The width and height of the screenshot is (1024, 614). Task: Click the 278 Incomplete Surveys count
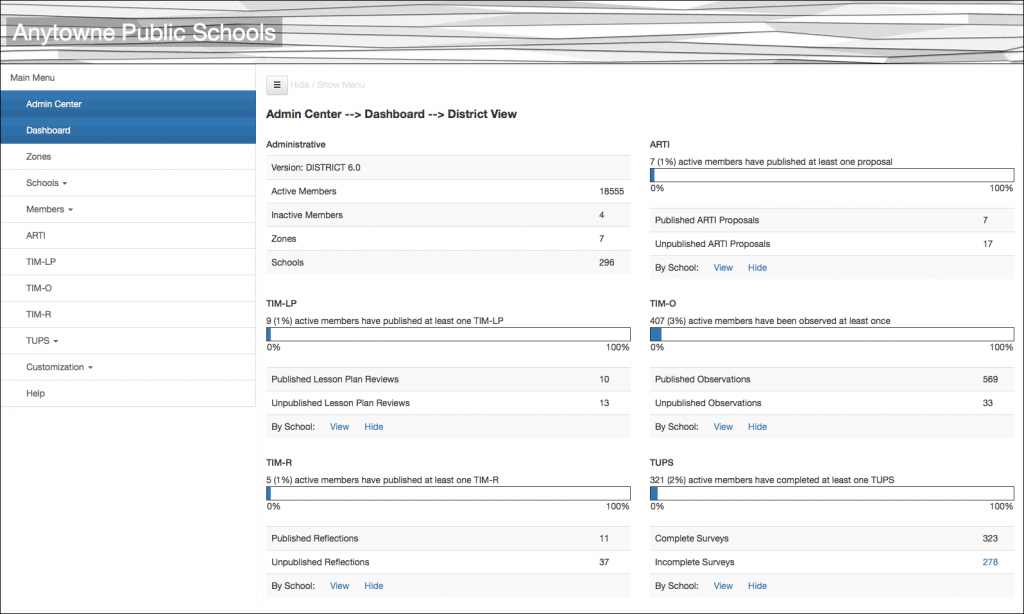tap(989, 562)
